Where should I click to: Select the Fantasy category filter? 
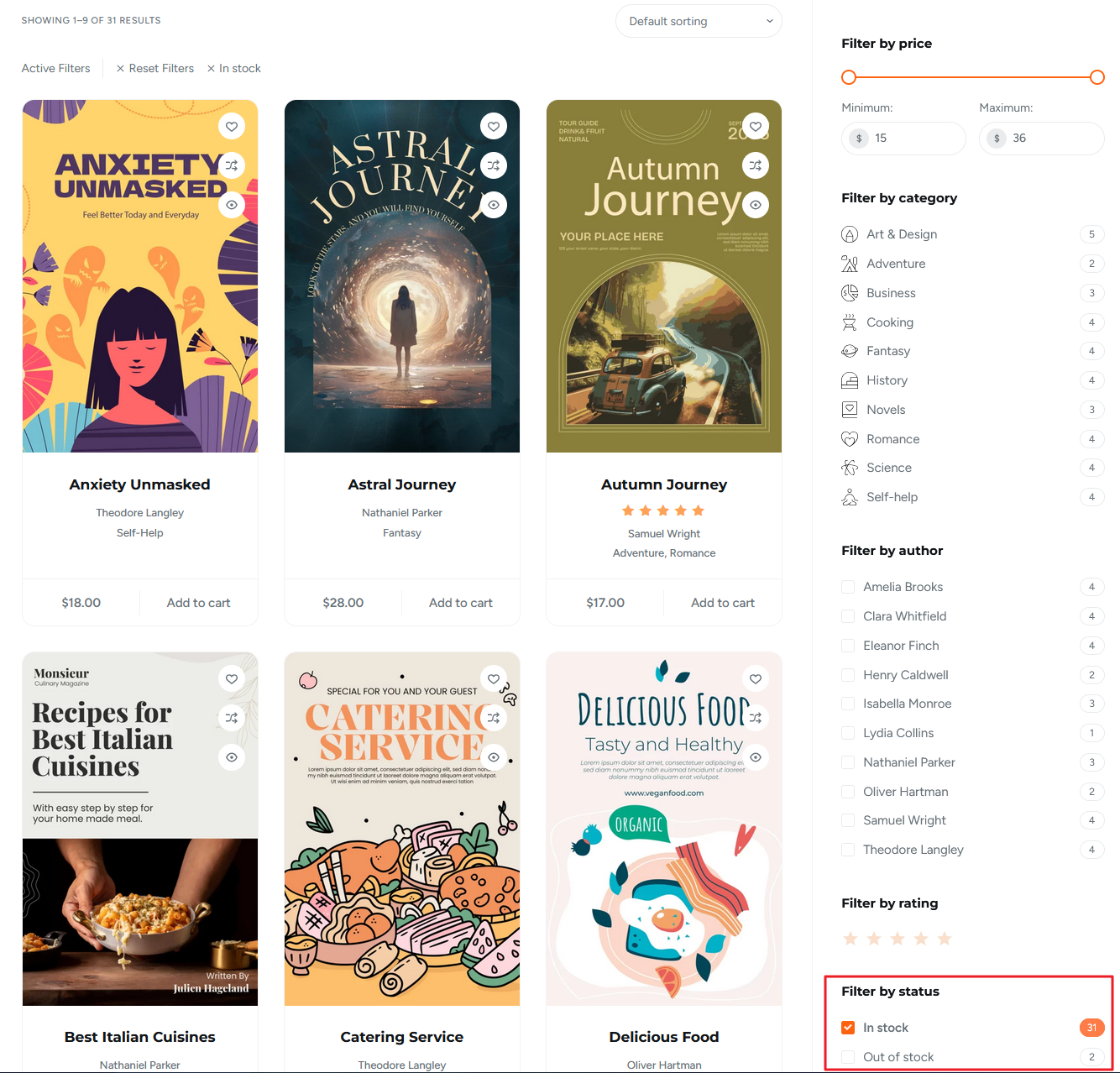(887, 351)
